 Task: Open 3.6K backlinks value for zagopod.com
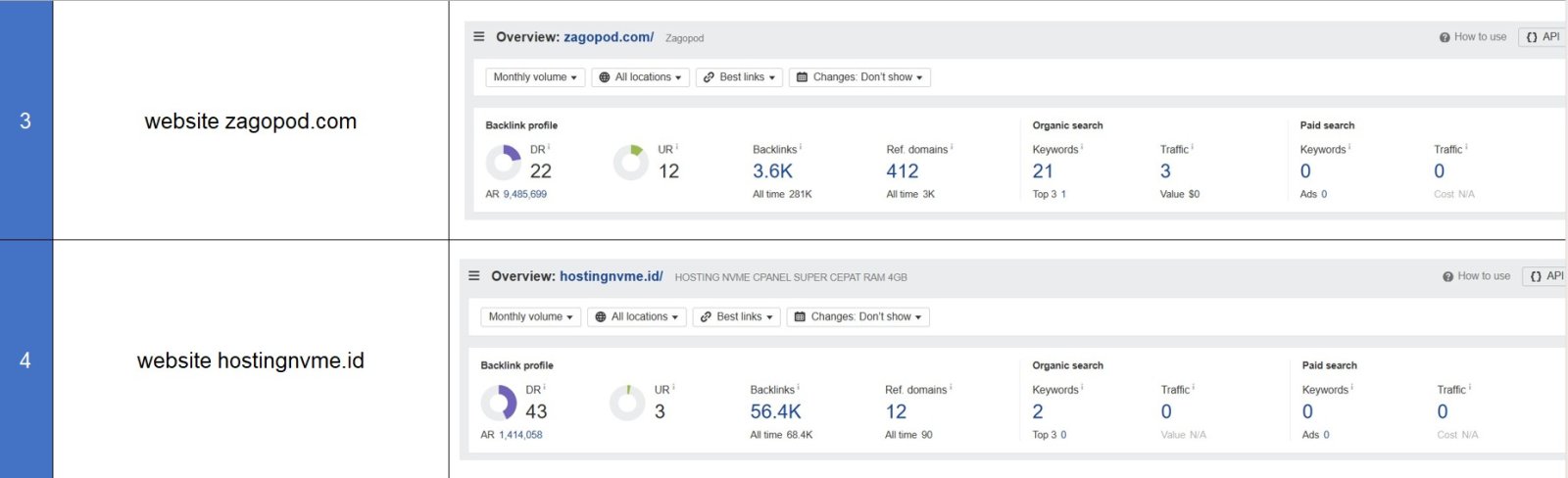[772, 171]
